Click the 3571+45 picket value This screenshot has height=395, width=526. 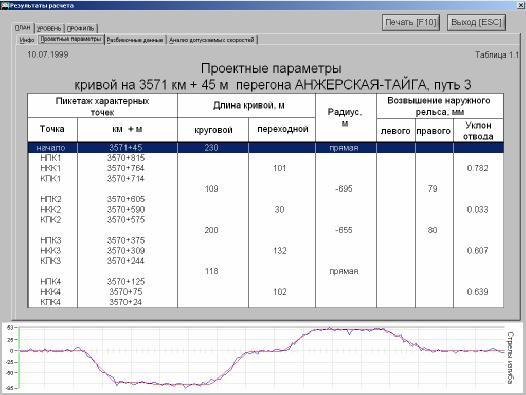[x=126, y=148]
